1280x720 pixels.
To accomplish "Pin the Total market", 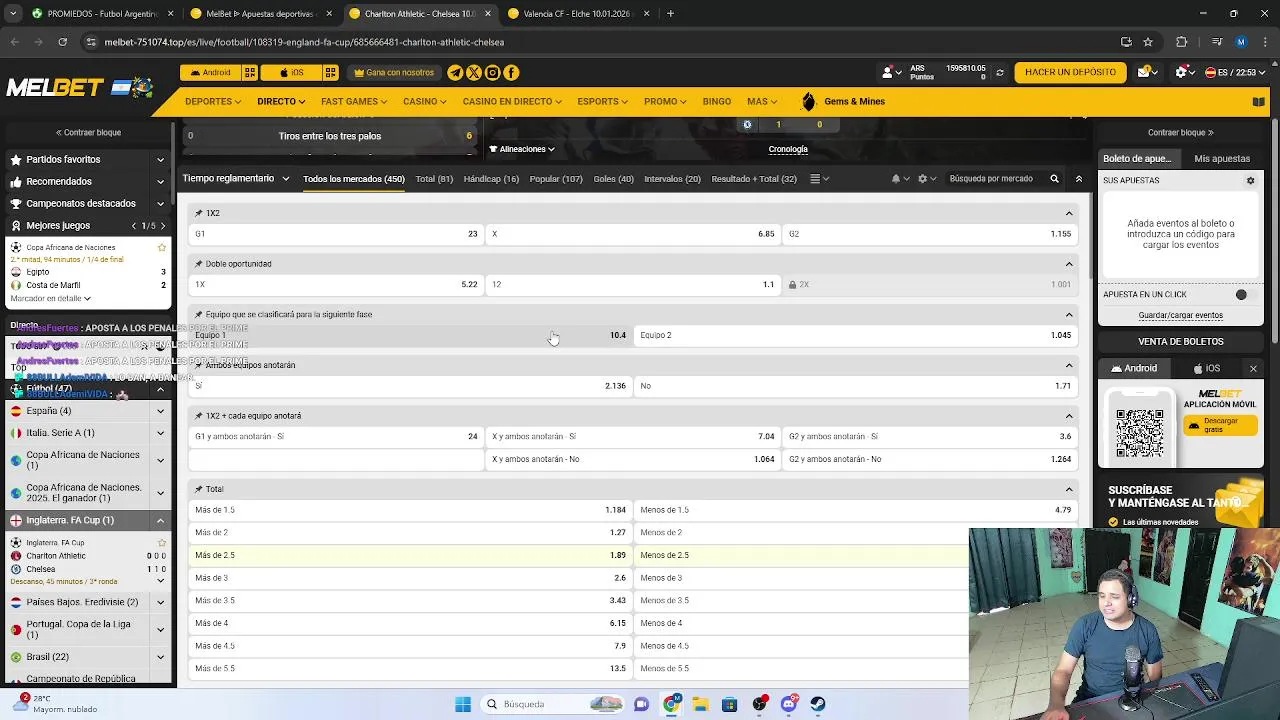I will point(198,489).
